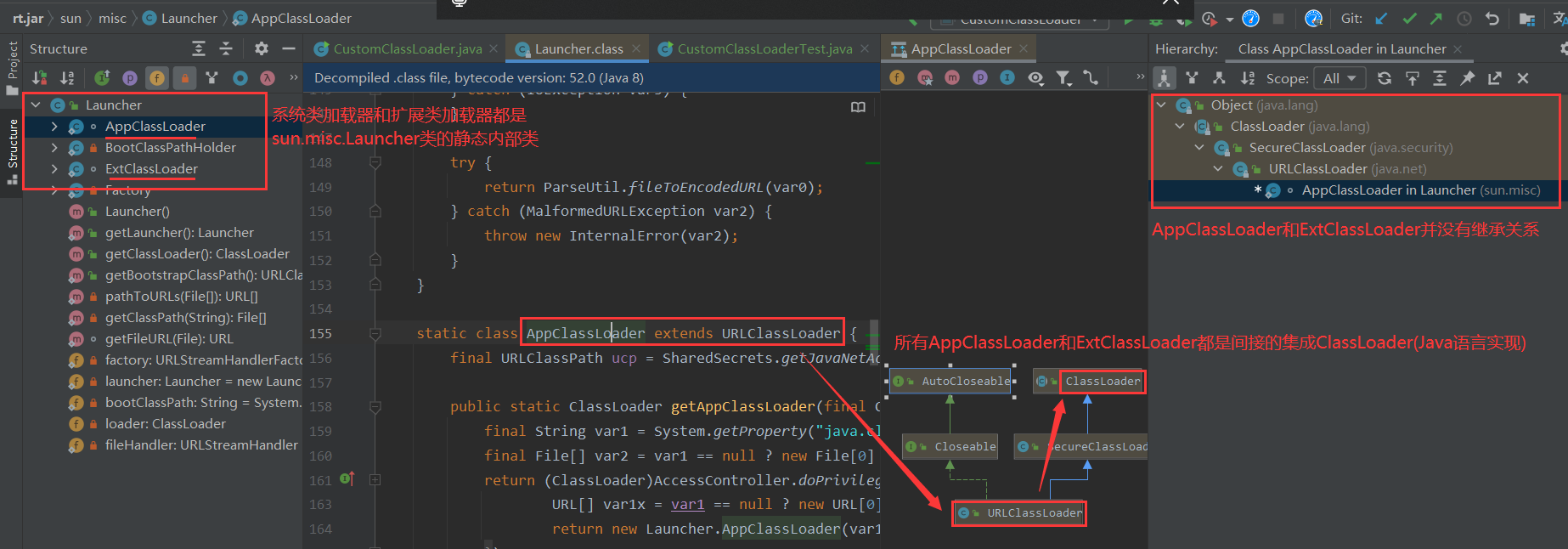
Task: Toggle inner classes display in diagram toolbar
Action: point(1007,78)
